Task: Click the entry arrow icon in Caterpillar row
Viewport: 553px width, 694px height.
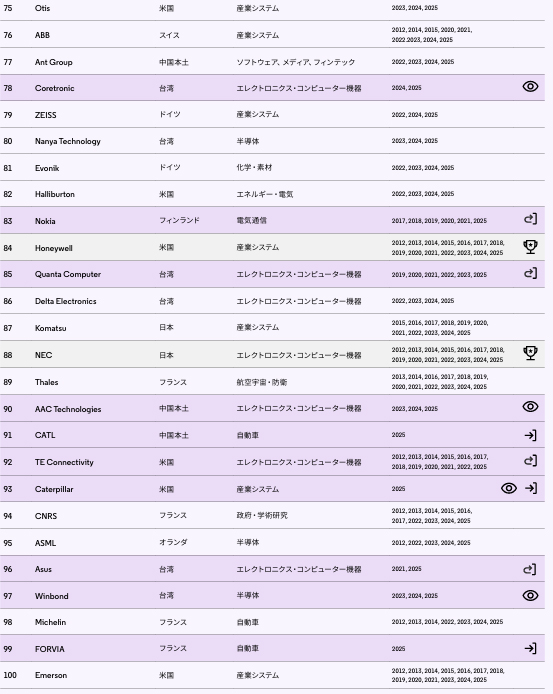Action: pos(531,488)
